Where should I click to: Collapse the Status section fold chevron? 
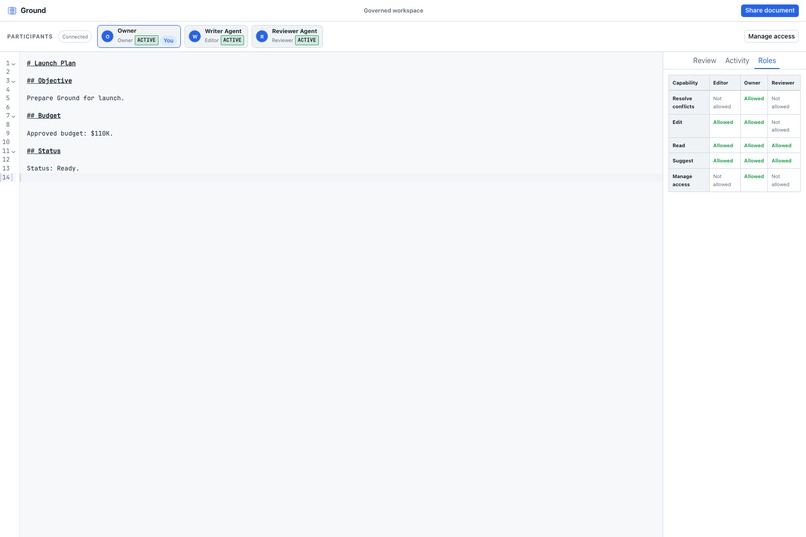13,151
